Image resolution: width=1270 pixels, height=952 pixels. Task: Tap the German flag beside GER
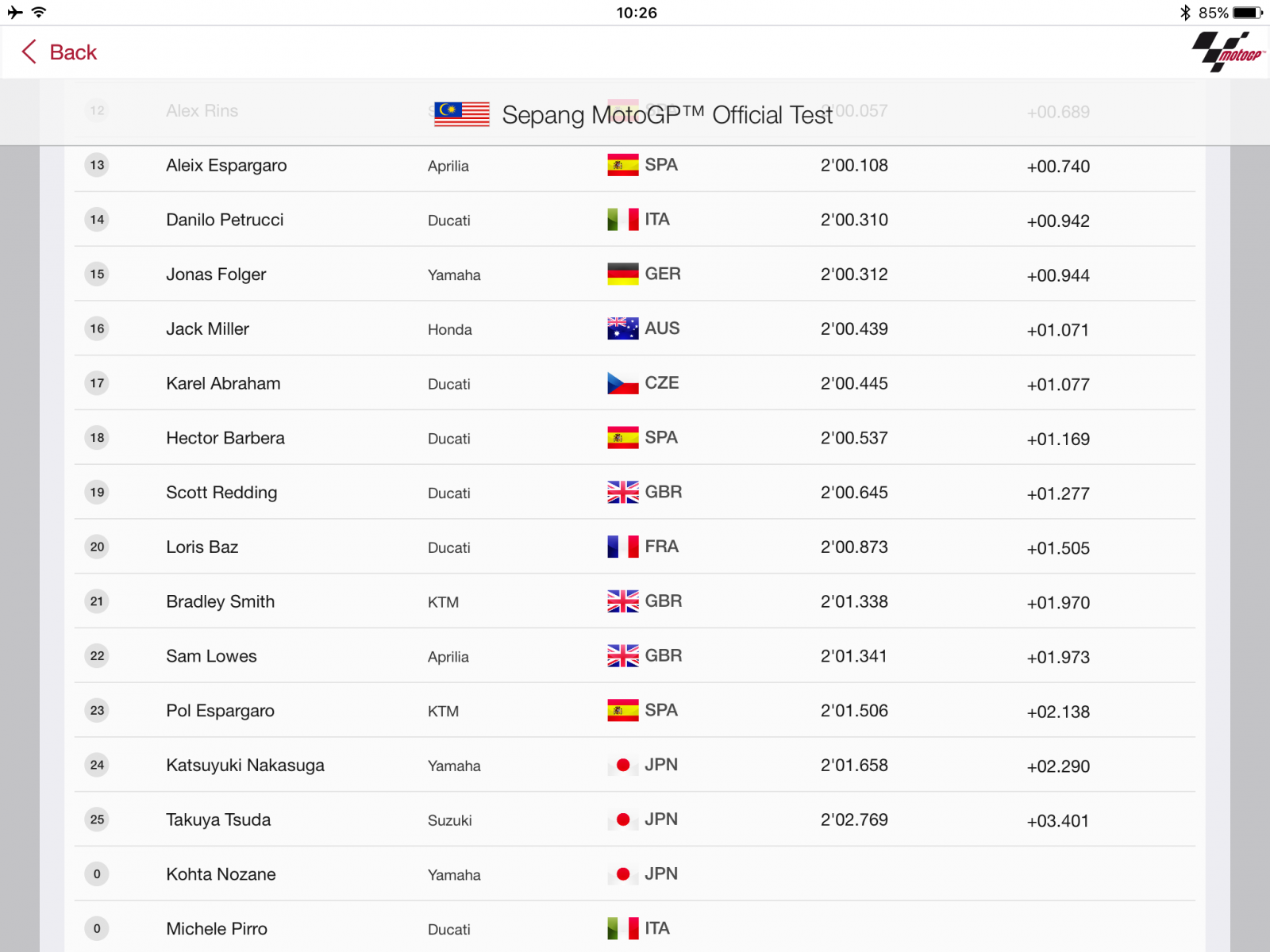(x=623, y=274)
